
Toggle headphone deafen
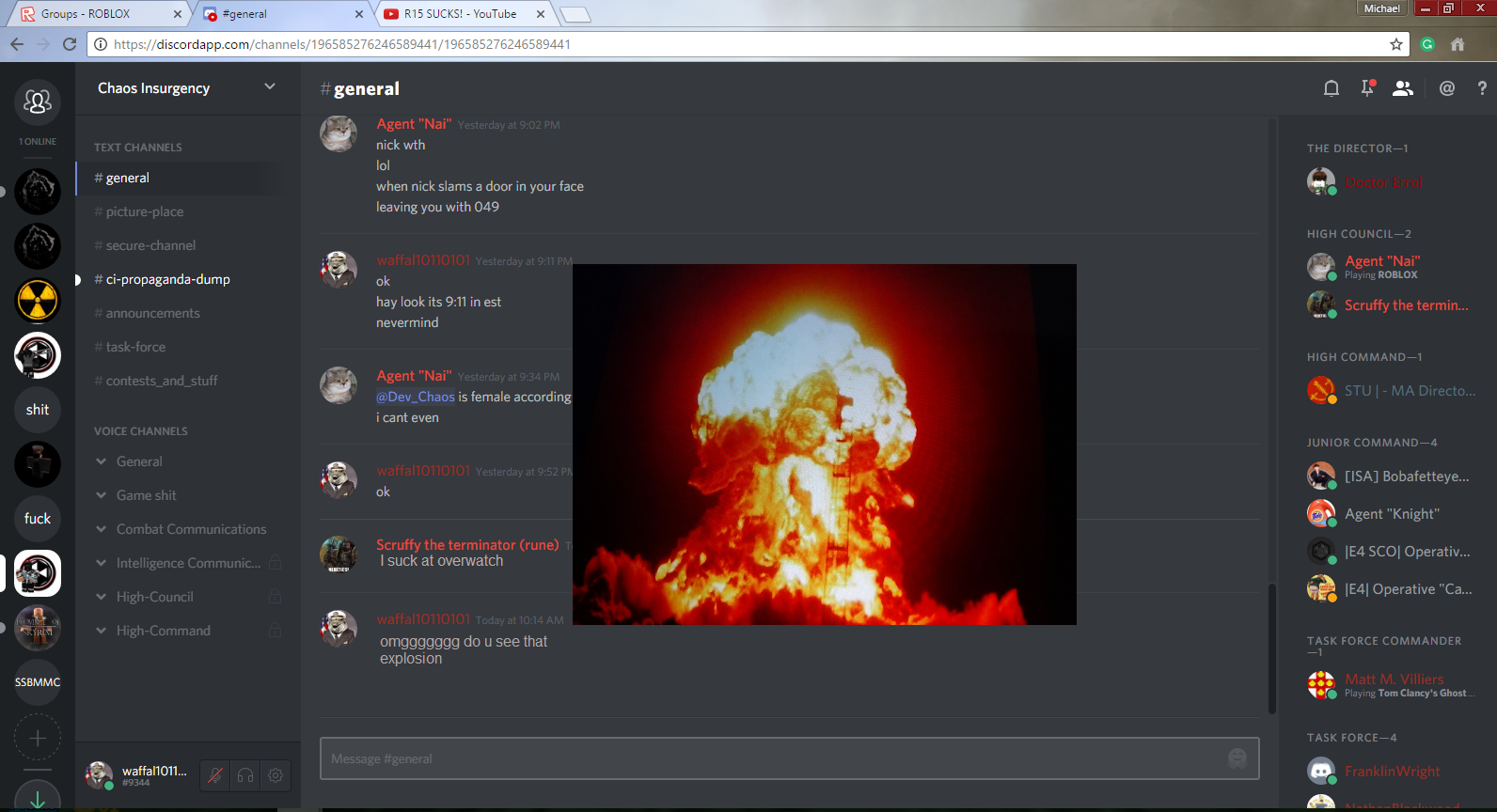pyautogui.click(x=245, y=775)
